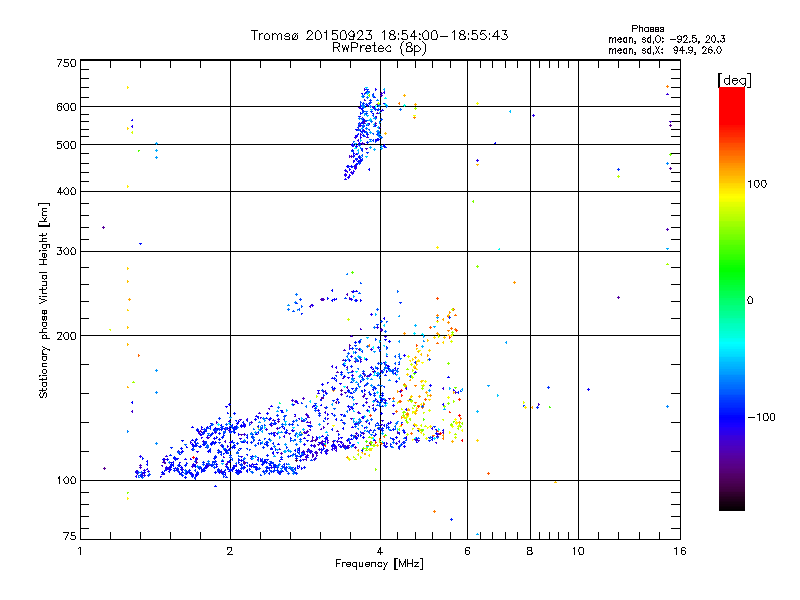This screenshot has height=600, width=800.
Task: Click the 'RwPretec (8p)' subtitle
Action: tap(379, 48)
